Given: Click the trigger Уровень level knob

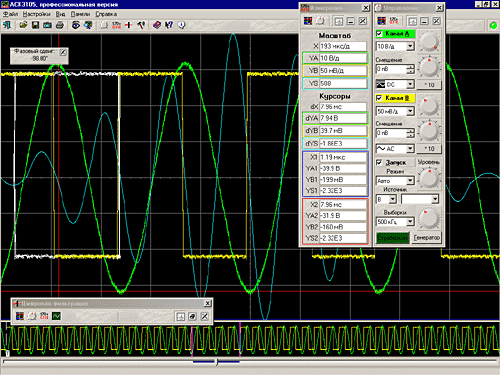Looking at the screenshot, I should pyautogui.click(x=429, y=178).
